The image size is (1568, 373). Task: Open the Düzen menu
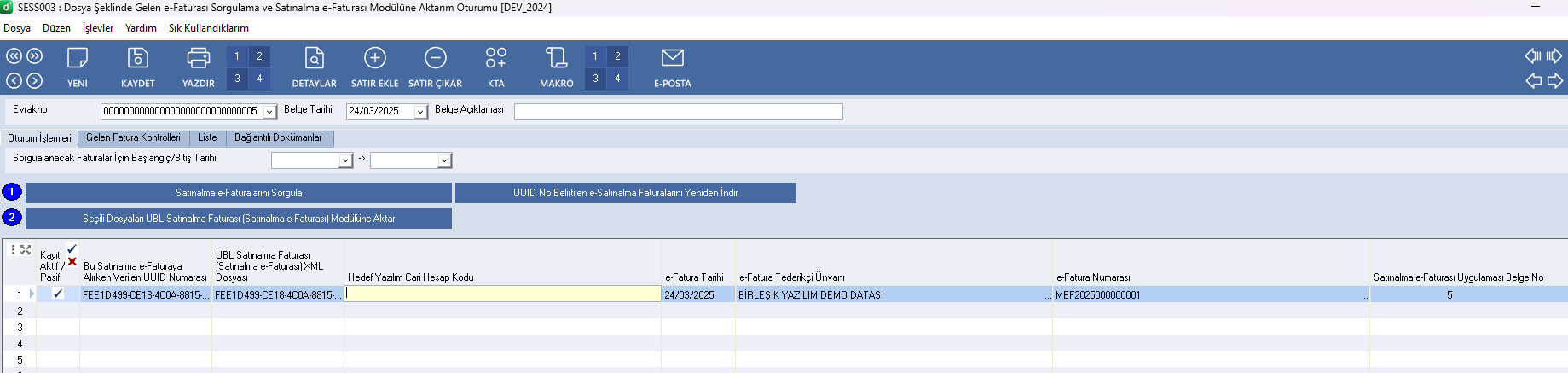(56, 28)
